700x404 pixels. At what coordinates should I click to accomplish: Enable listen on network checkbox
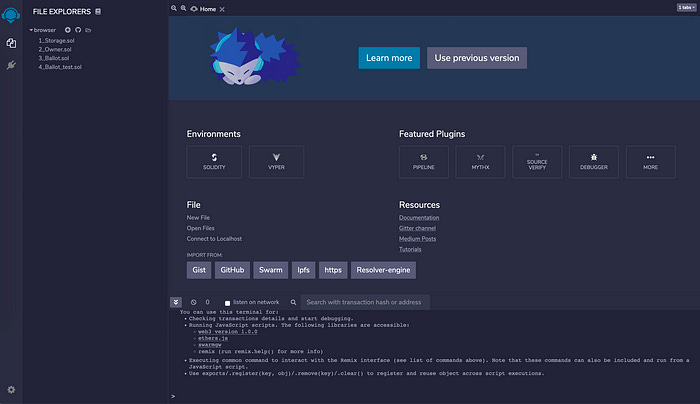pos(227,303)
